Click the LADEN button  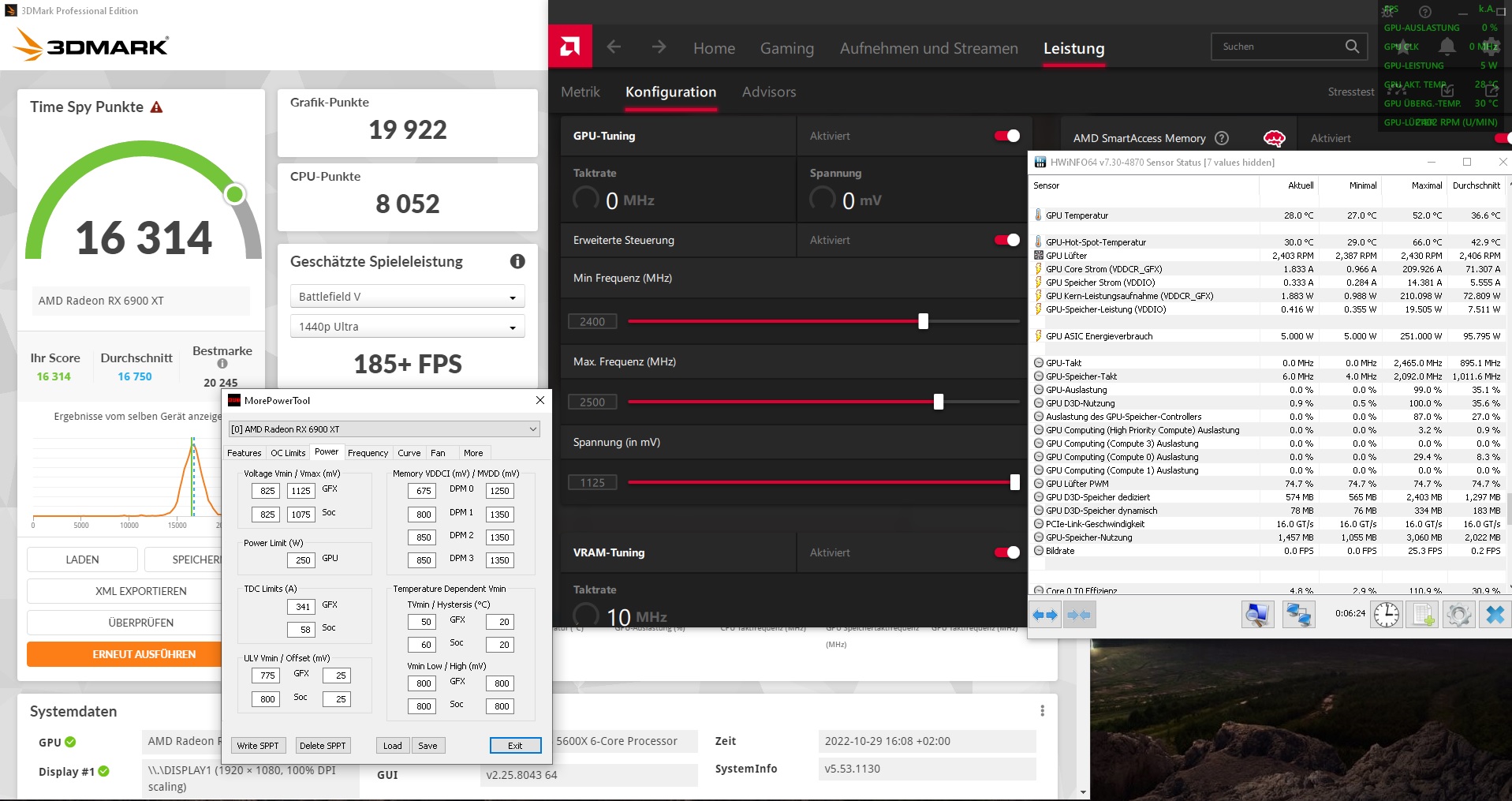(x=82, y=560)
